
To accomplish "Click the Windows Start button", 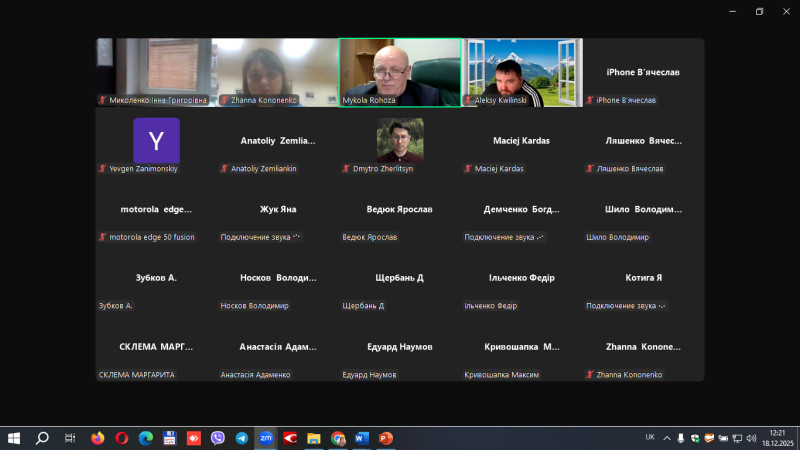I will click(x=14, y=438).
